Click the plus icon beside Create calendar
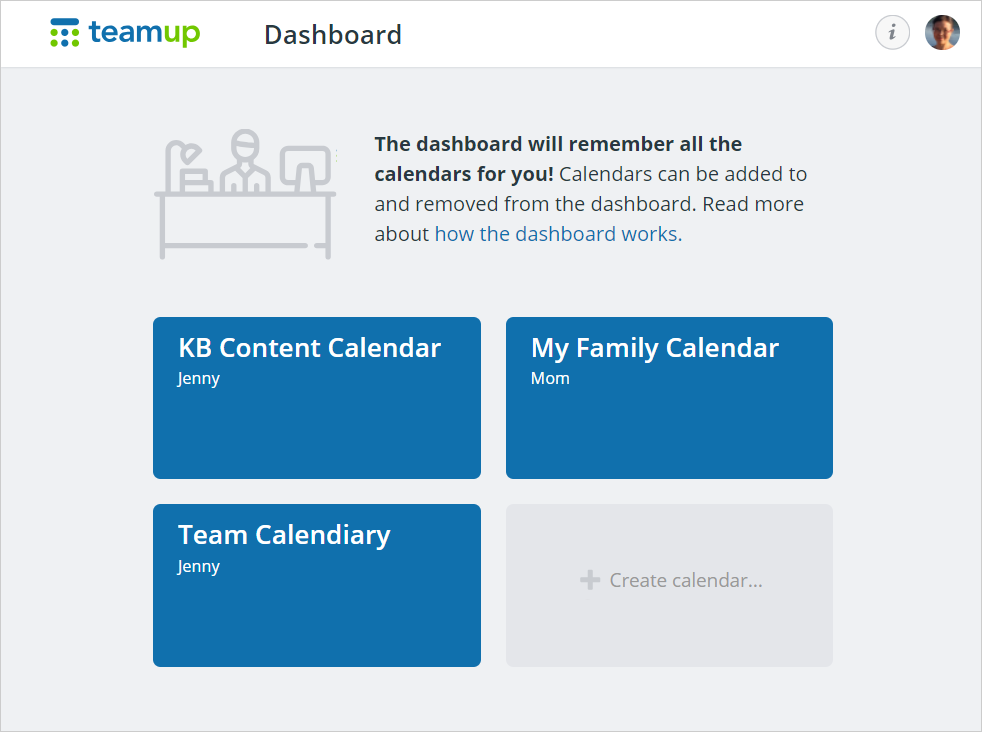Screen dimensions: 982x732 tap(589, 580)
